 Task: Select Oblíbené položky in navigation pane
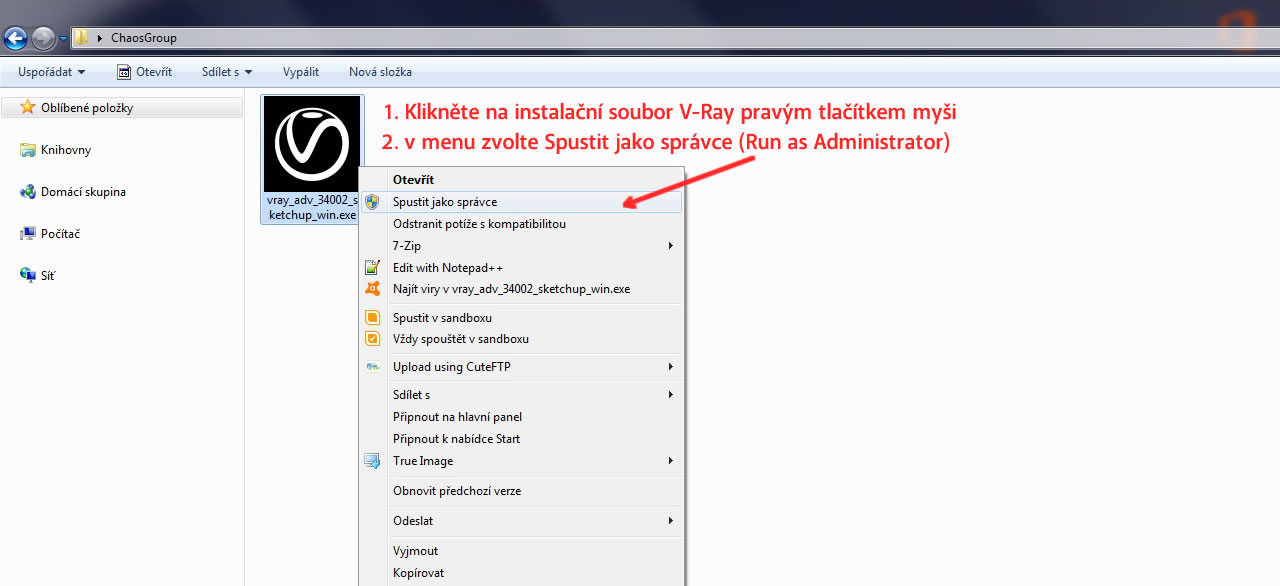(x=123, y=107)
